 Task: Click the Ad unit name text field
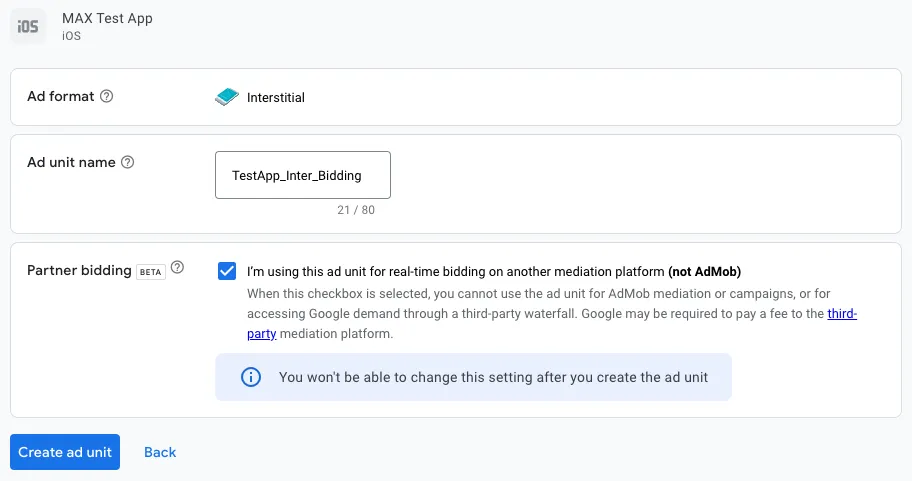[303, 175]
